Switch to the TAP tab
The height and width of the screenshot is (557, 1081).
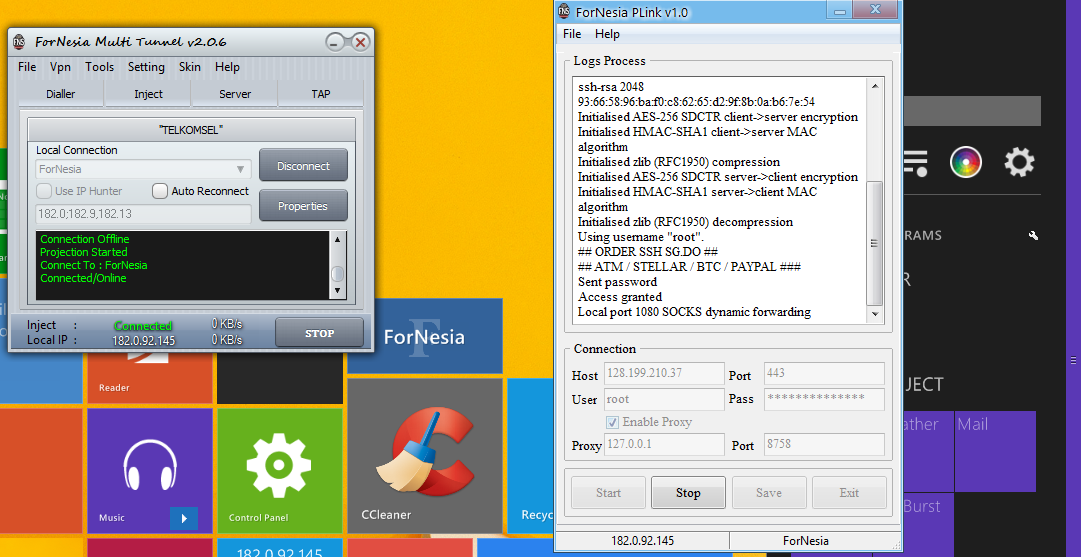[321, 94]
